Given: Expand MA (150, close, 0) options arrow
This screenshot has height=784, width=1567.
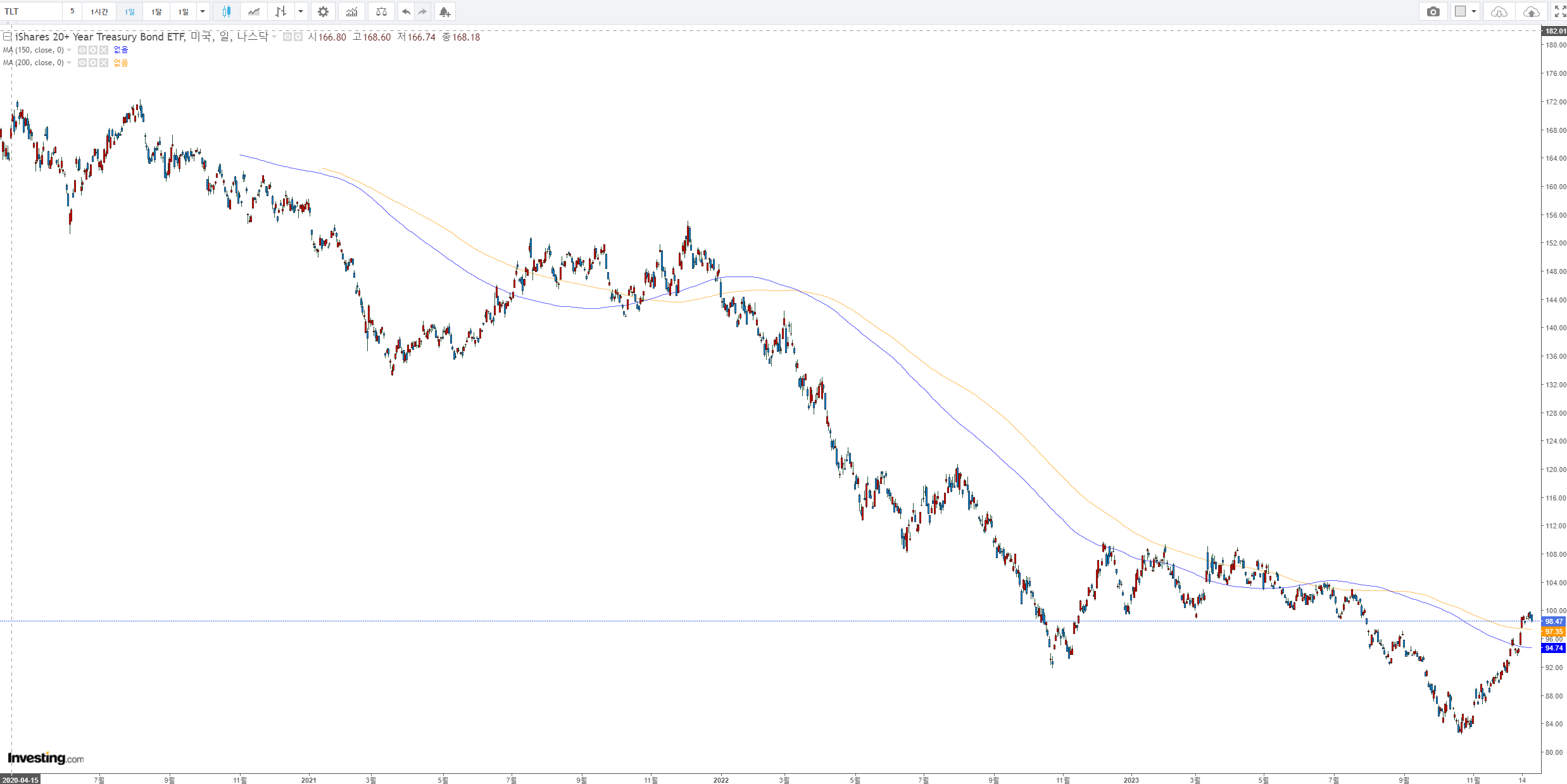Looking at the screenshot, I should (x=69, y=50).
